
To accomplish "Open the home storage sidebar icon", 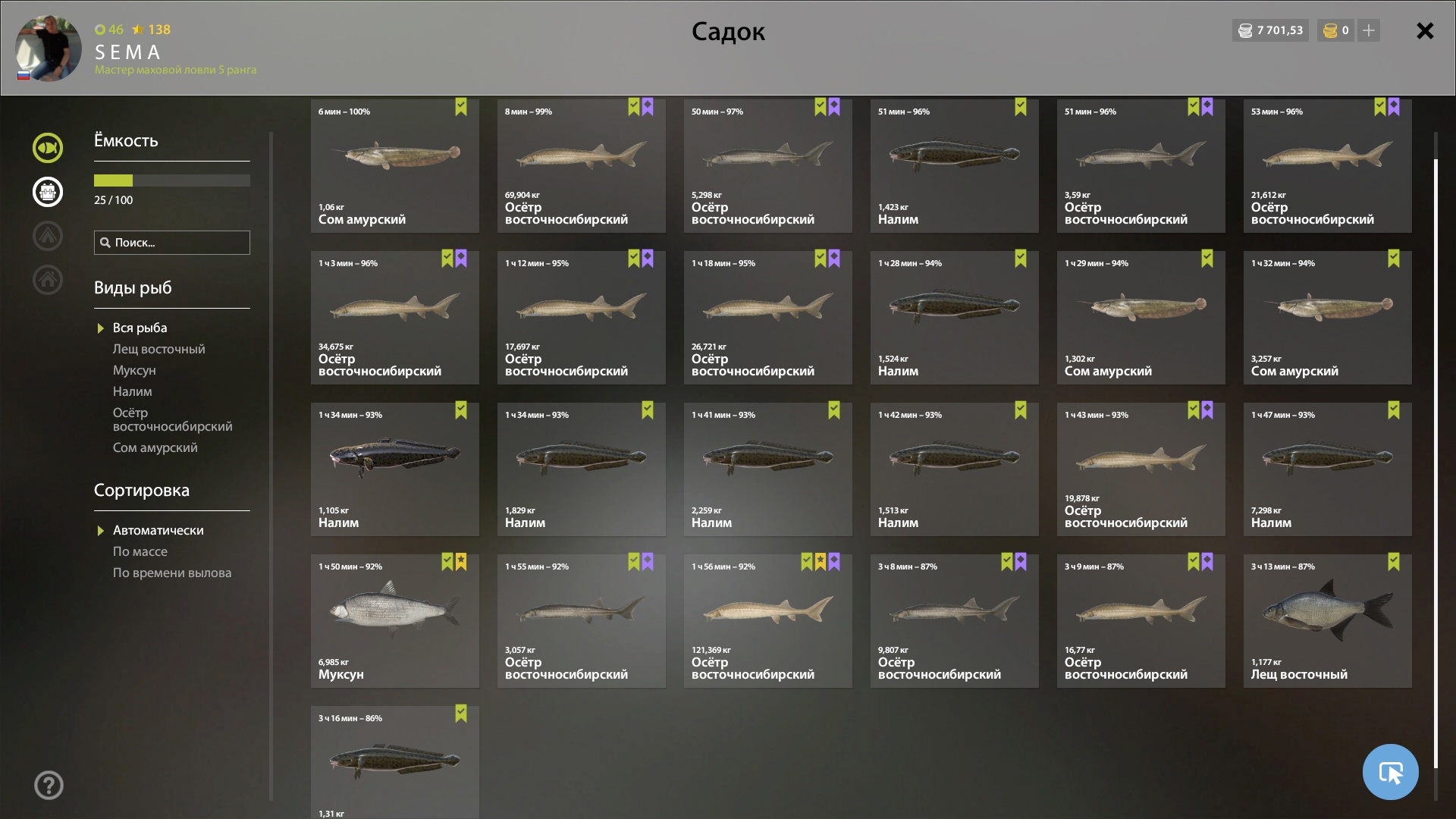I will [x=48, y=280].
